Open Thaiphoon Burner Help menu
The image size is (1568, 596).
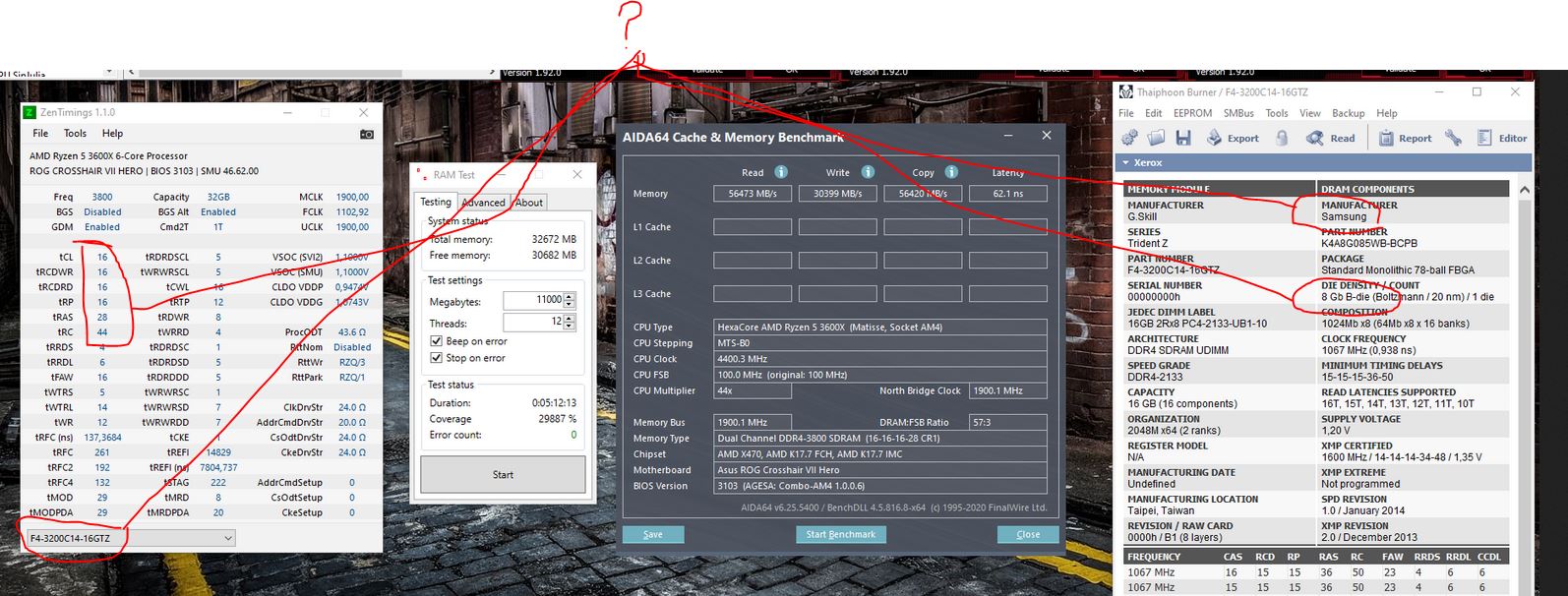pos(1387,113)
